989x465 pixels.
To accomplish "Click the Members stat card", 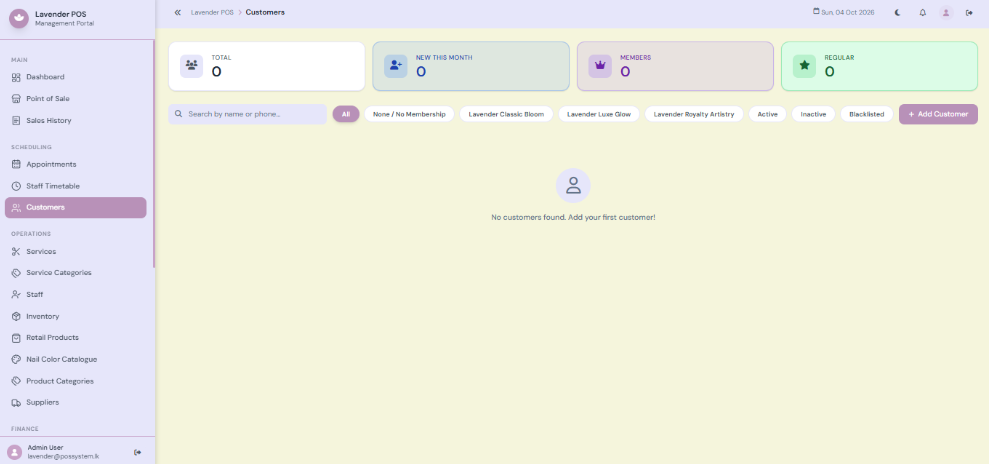I will click(675, 66).
